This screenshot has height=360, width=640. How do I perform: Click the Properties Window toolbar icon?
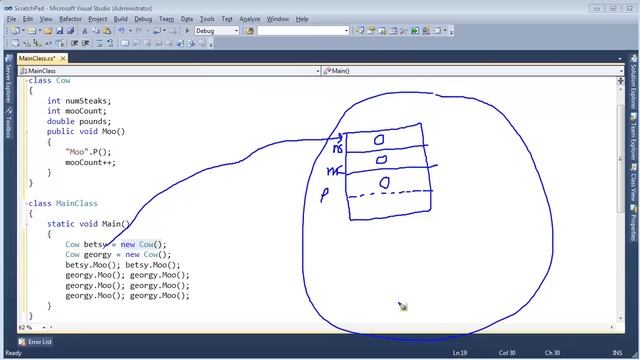(371, 31)
